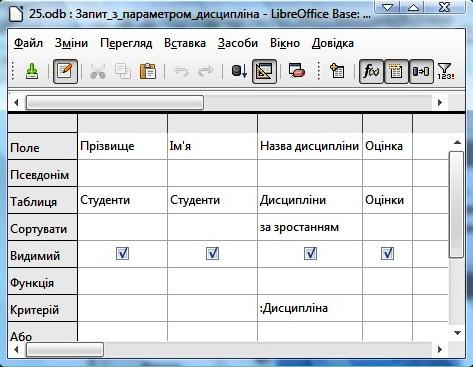Click the toolbar drag handle at left

13,71
